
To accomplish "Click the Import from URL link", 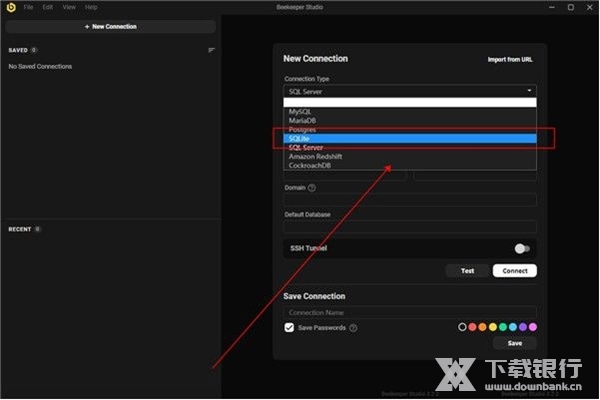I will point(510,60).
